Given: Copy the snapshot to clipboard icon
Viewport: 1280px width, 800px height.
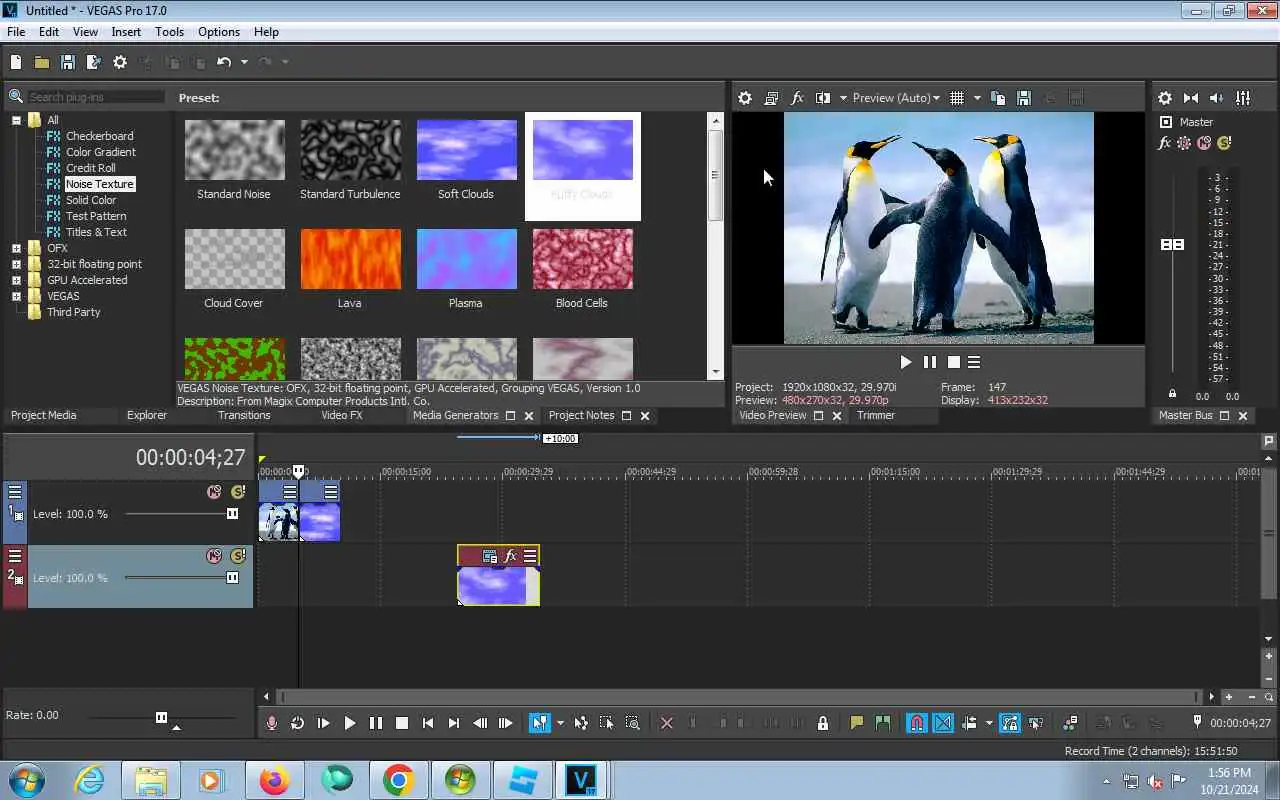Looking at the screenshot, I should coord(998,98).
